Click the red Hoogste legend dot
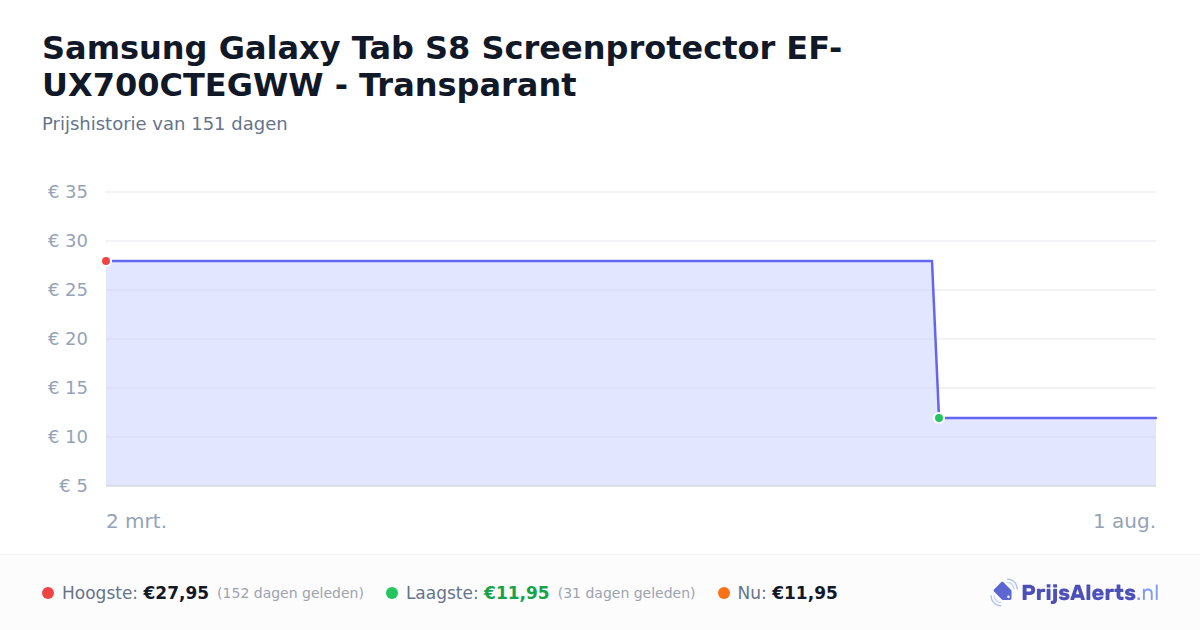 [48, 593]
